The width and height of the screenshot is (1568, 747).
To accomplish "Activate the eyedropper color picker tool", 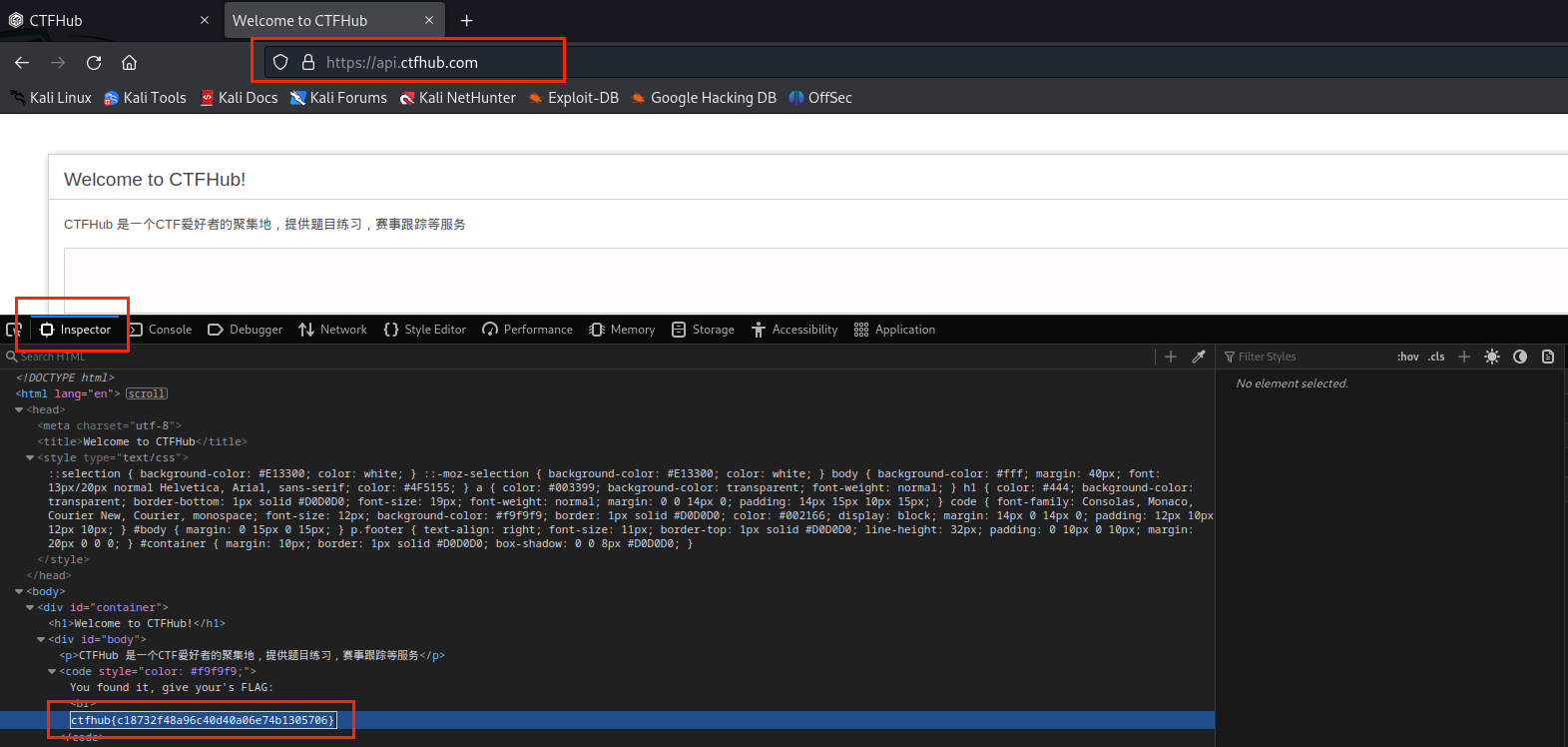I will coord(1199,357).
